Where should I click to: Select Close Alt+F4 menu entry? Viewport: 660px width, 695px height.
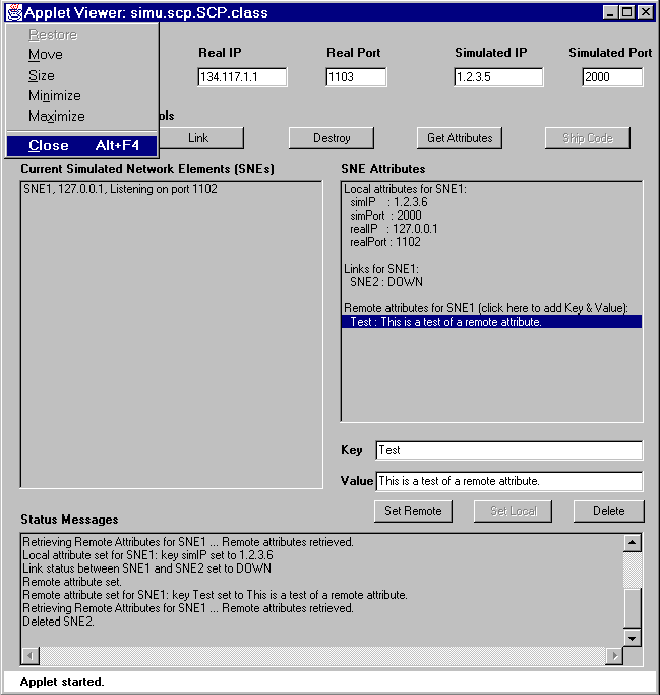click(82, 145)
